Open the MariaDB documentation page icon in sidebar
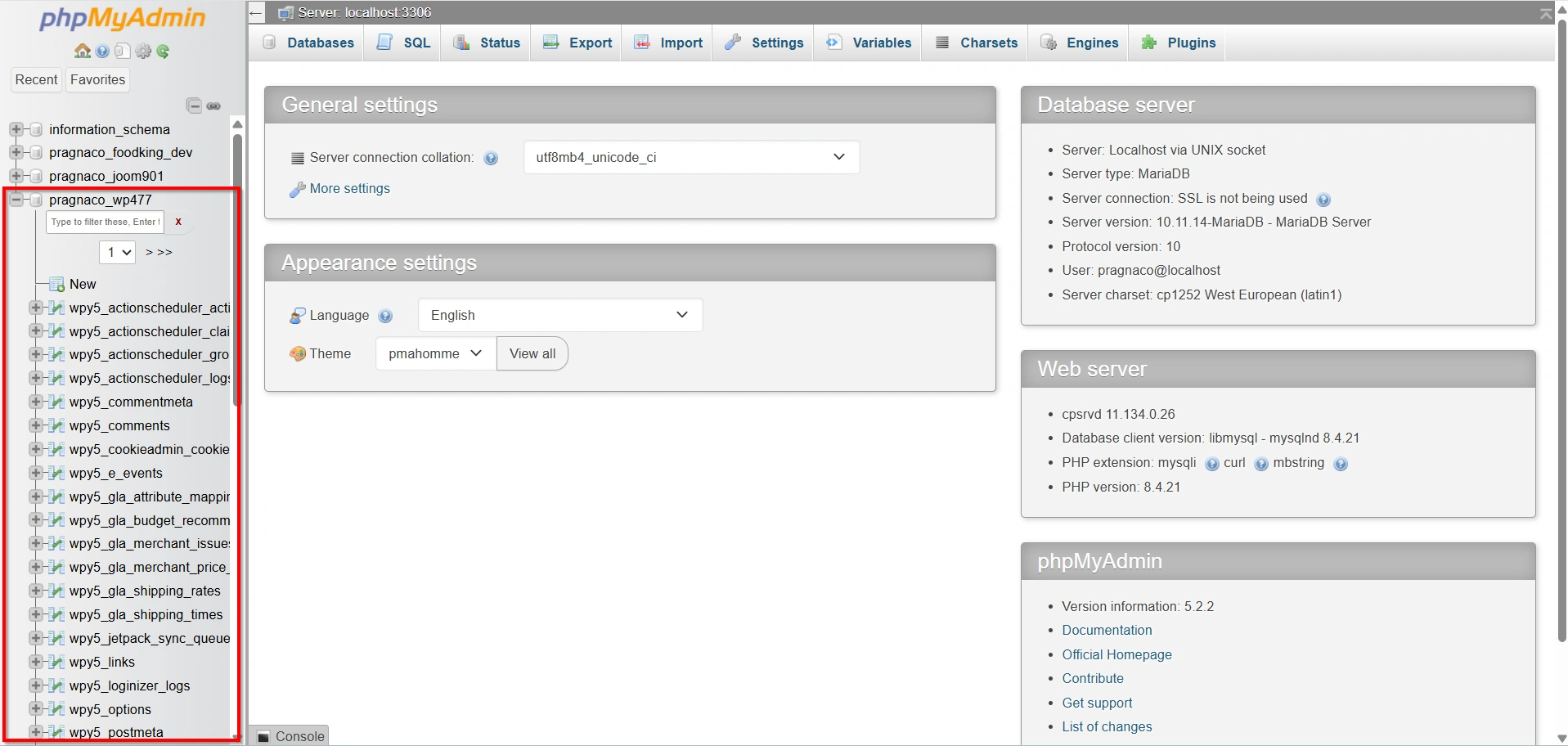The image size is (1568, 746). click(123, 52)
